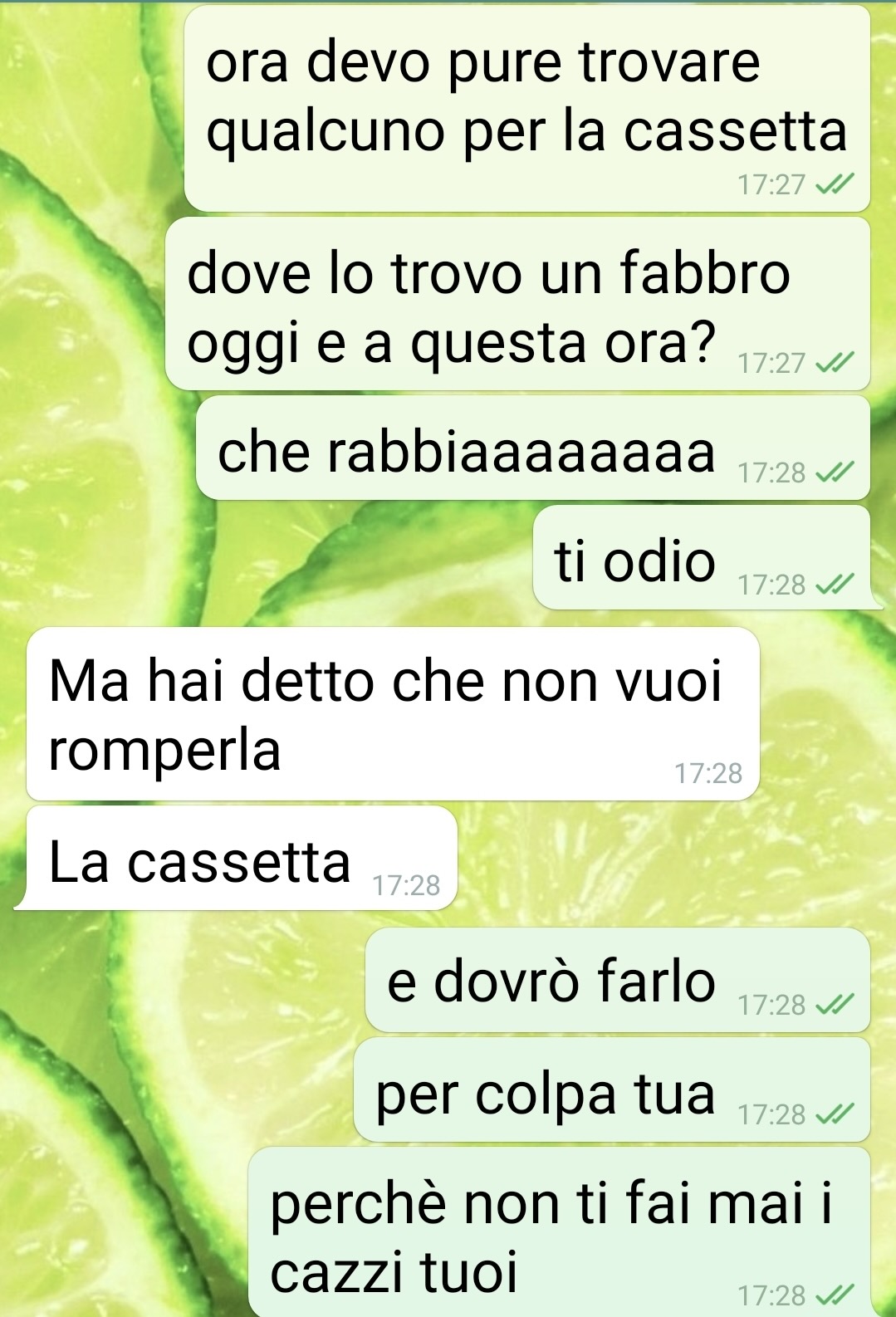Tap read ticks on the fabbro message
The height and width of the screenshot is (1317, 896).
coord(834,363)
